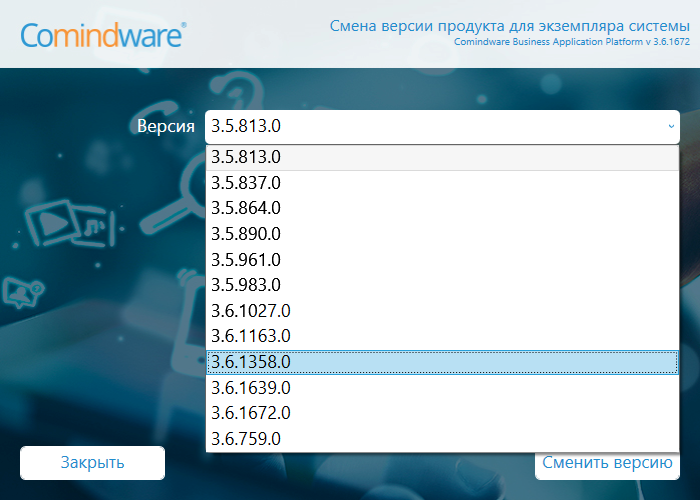Image resolution: width=700 pixels, height=500 pixels.
Task: Click the Закрыть button
Action: 92,463
